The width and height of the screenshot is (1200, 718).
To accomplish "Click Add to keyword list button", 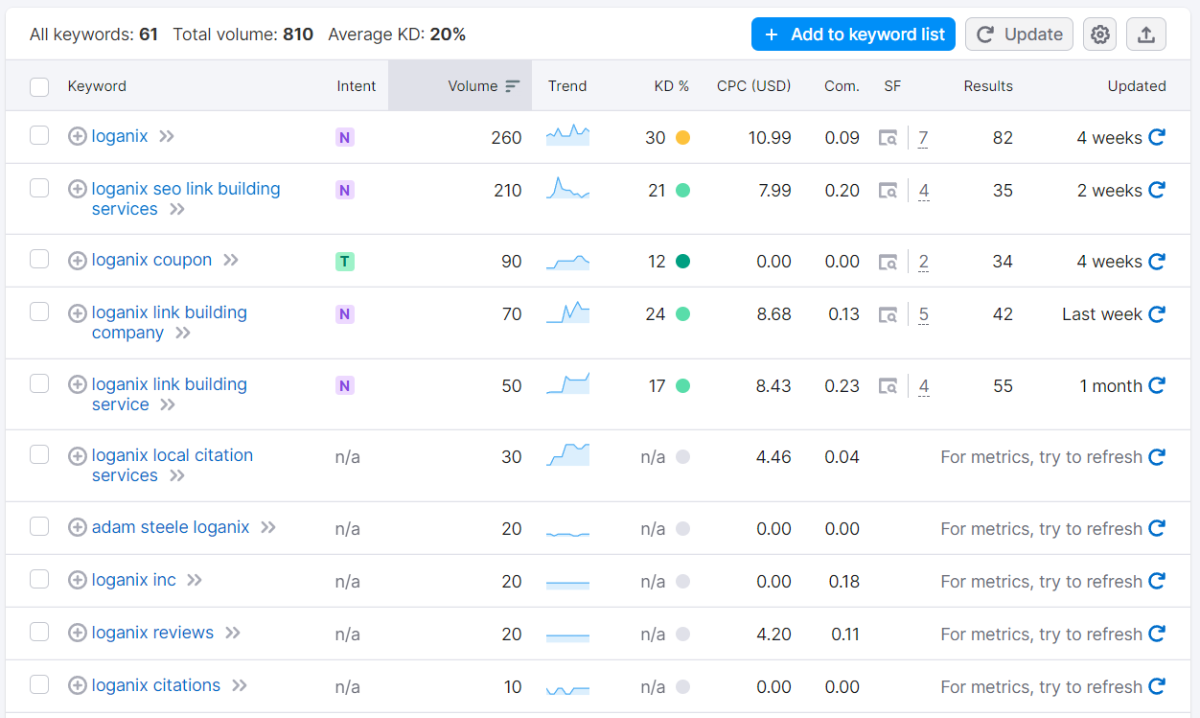I will [853, 35].
